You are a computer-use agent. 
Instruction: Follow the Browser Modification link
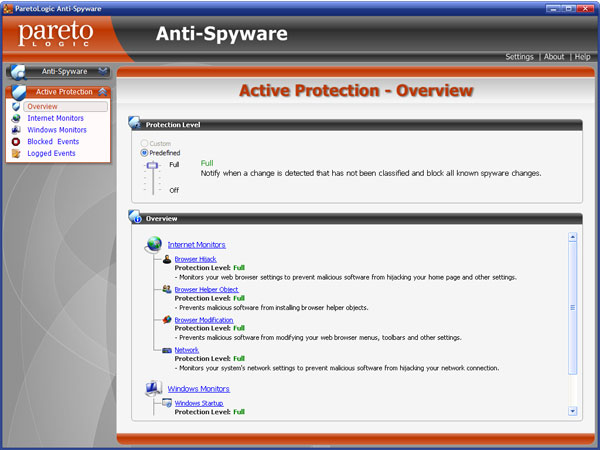(204, 320)
